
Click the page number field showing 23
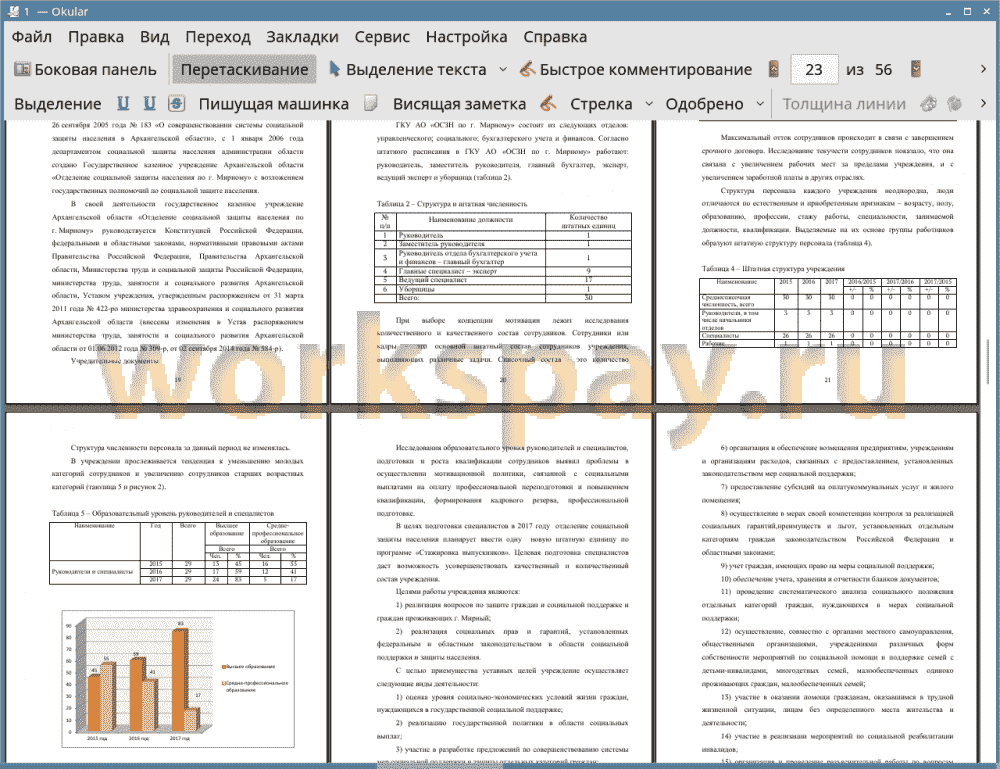(x=814, y=70)
